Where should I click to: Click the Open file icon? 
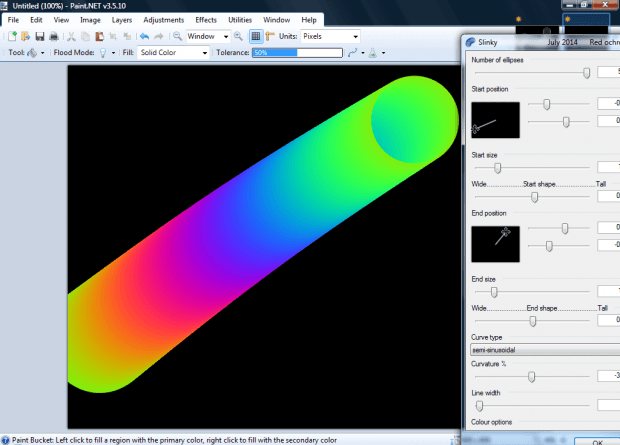(26, 36)
